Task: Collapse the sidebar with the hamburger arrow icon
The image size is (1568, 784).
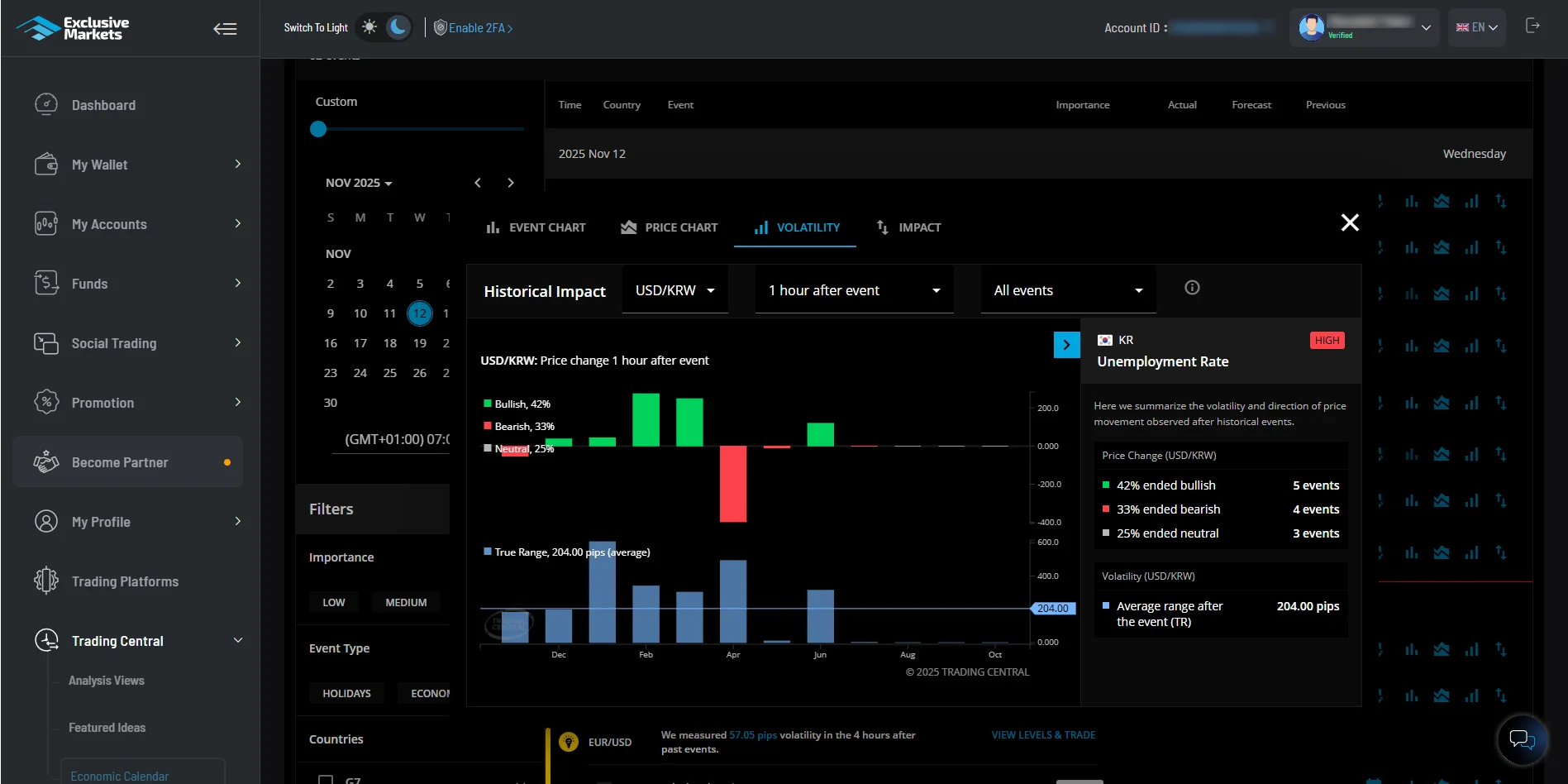Action: pos(225,29)
